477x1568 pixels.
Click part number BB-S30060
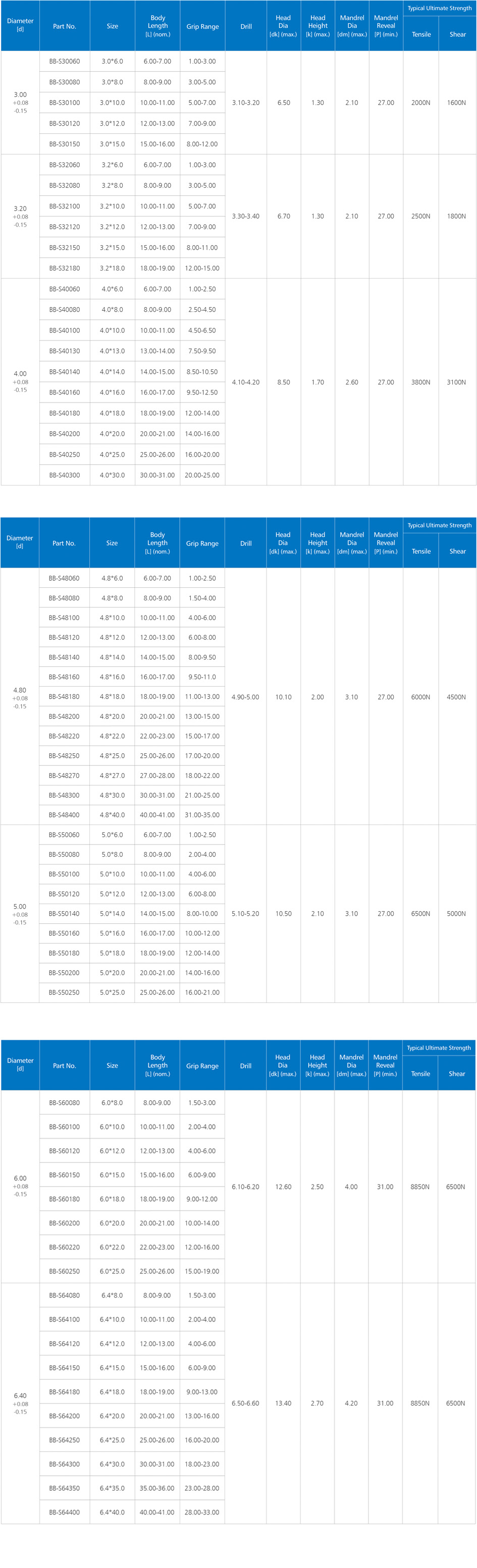click(64, 62)
